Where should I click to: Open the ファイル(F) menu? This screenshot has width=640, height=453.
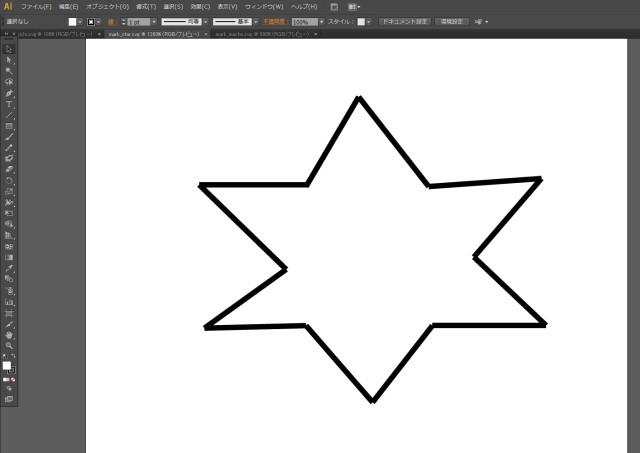[36, 6]
